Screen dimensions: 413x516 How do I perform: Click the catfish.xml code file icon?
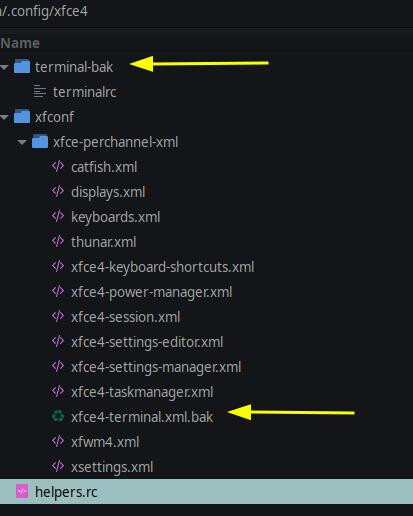pos(58,166)
